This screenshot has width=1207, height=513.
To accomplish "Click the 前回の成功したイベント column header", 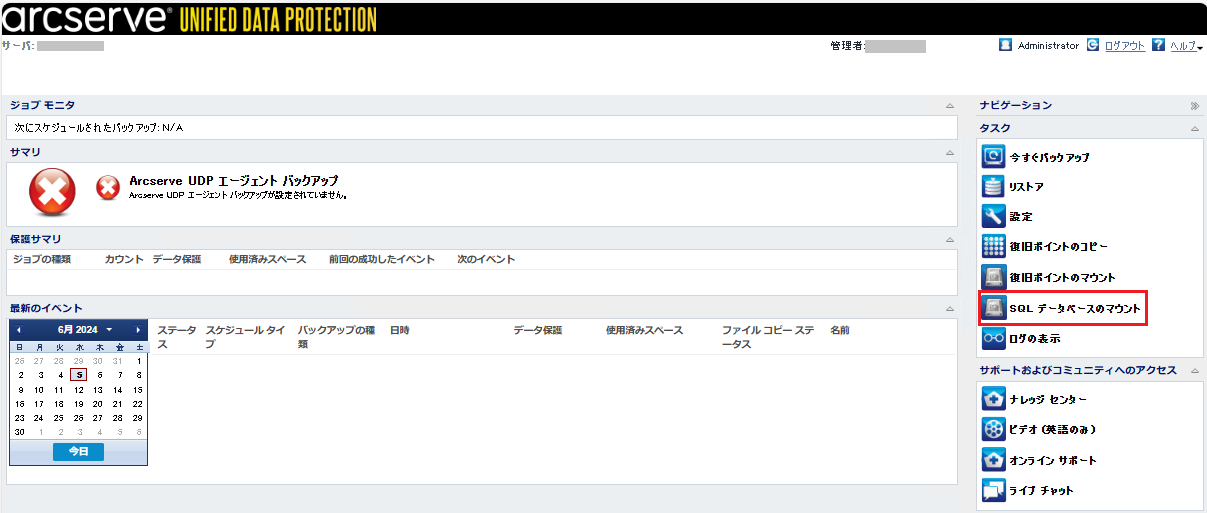I will [x=382, y=259].
